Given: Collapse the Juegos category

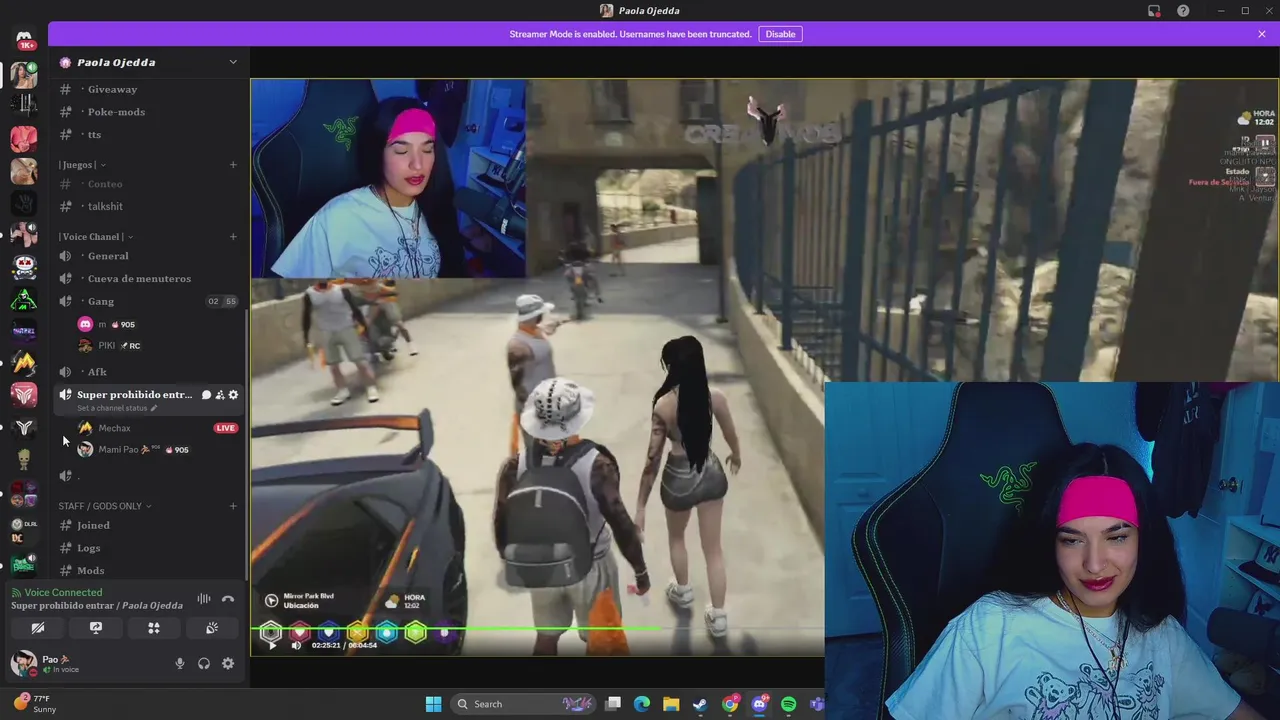Looking at the screenshot, I should [82, 165].
